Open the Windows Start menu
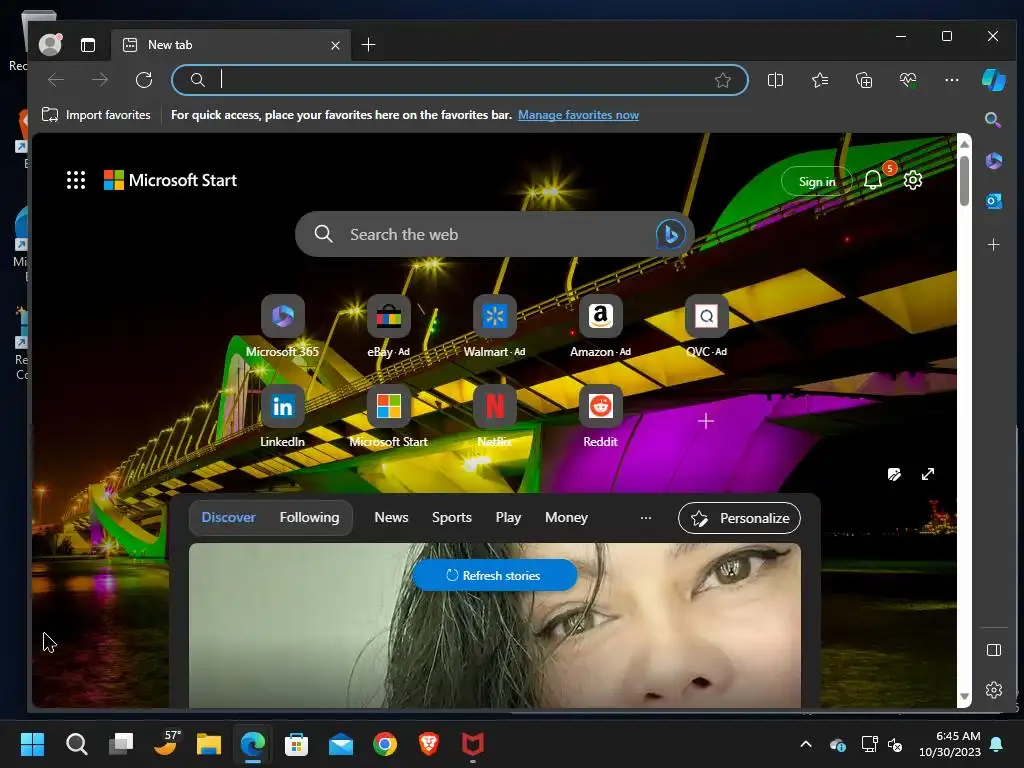This screenshot has width=1024, height=768. [32, 744]
